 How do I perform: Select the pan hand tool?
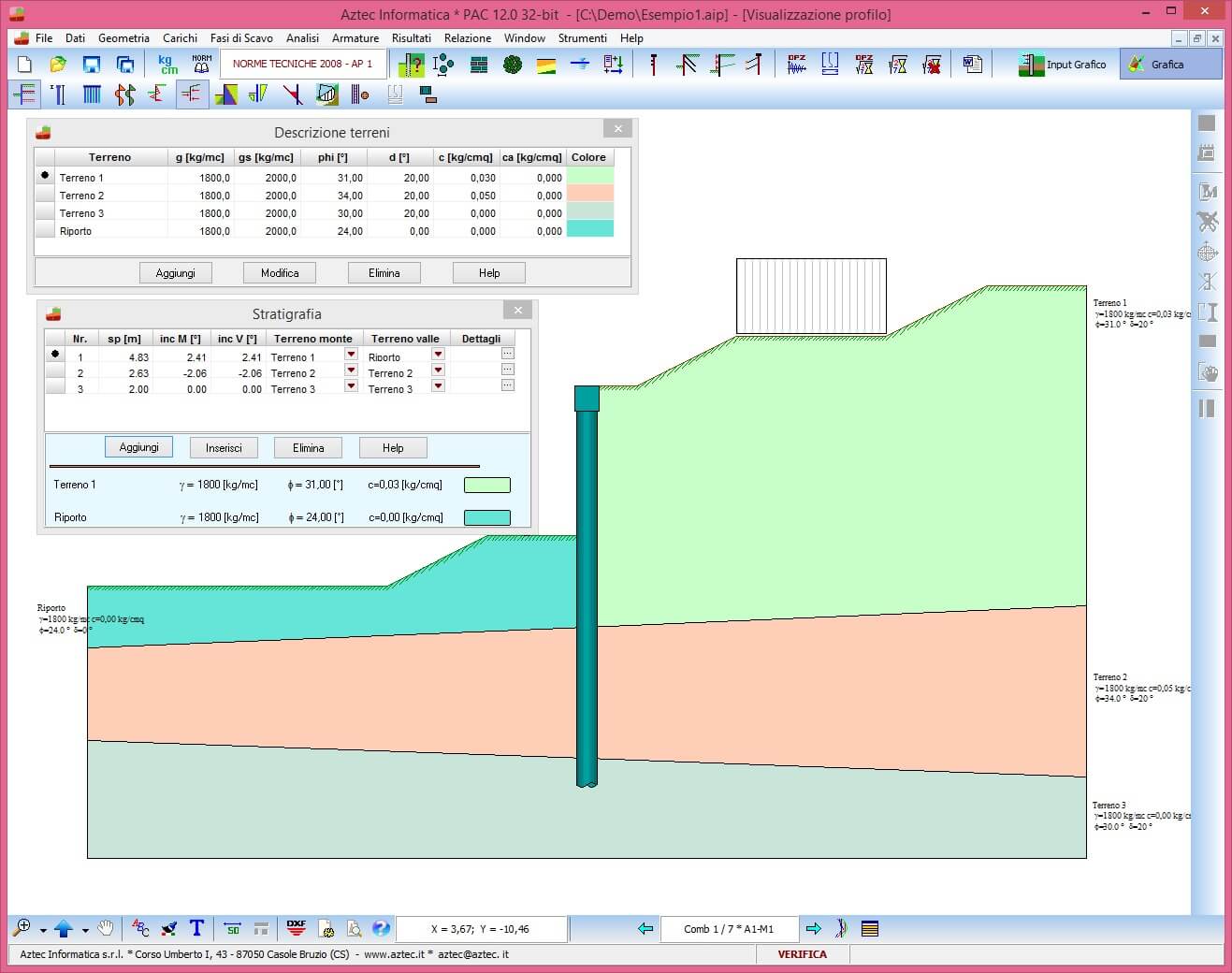tap(106, 928)
